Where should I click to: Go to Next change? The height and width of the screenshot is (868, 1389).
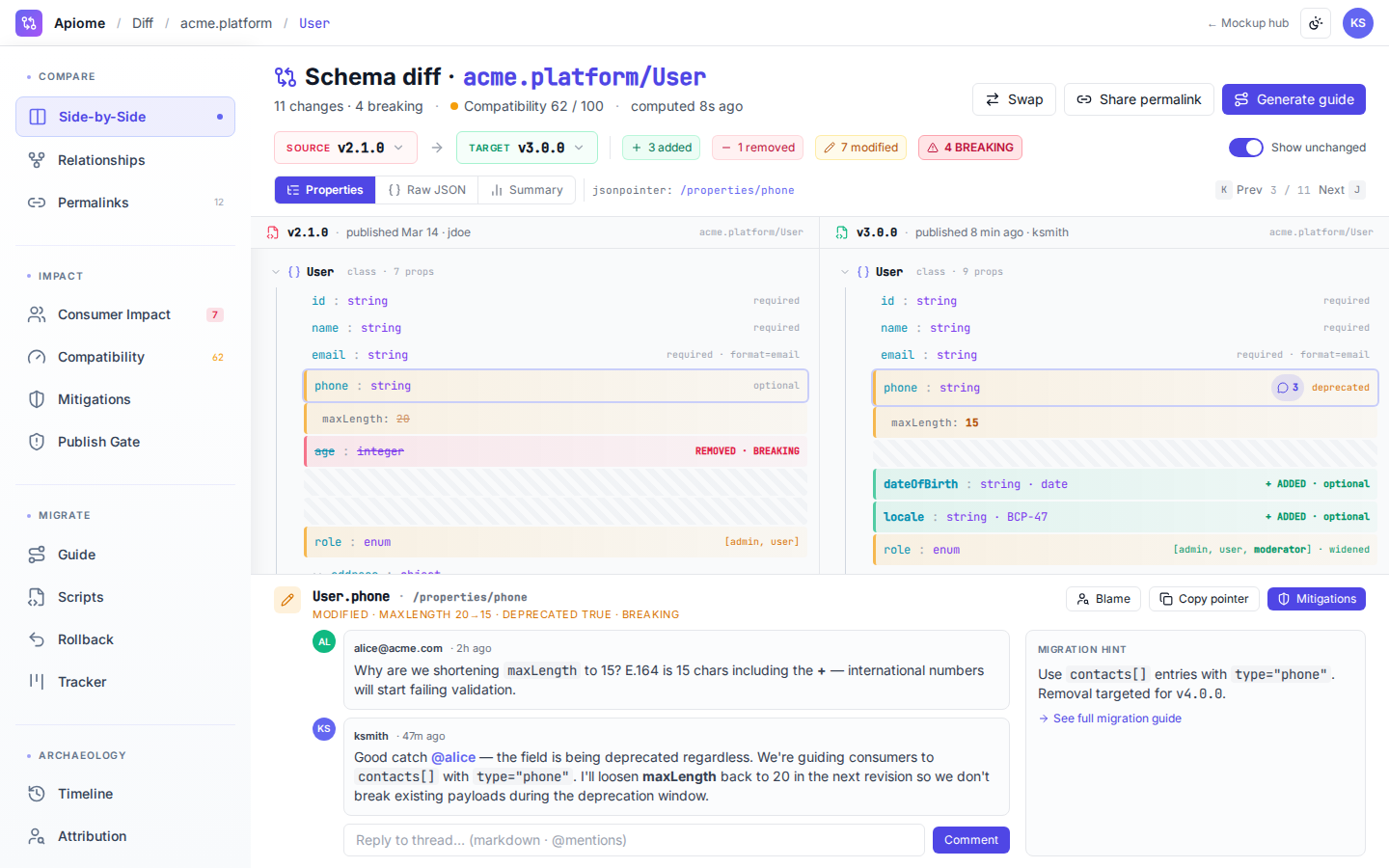click(1342, 190)
